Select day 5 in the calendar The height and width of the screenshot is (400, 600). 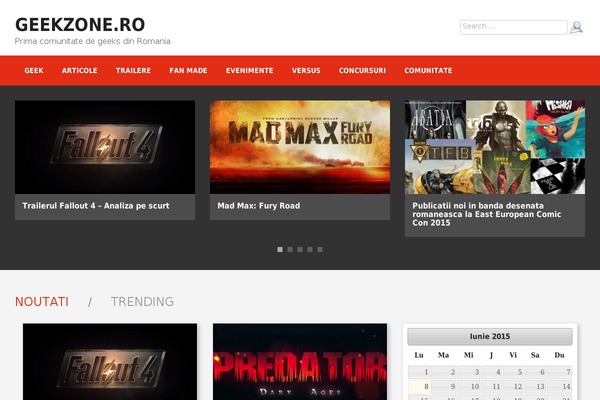pos(513,372)
